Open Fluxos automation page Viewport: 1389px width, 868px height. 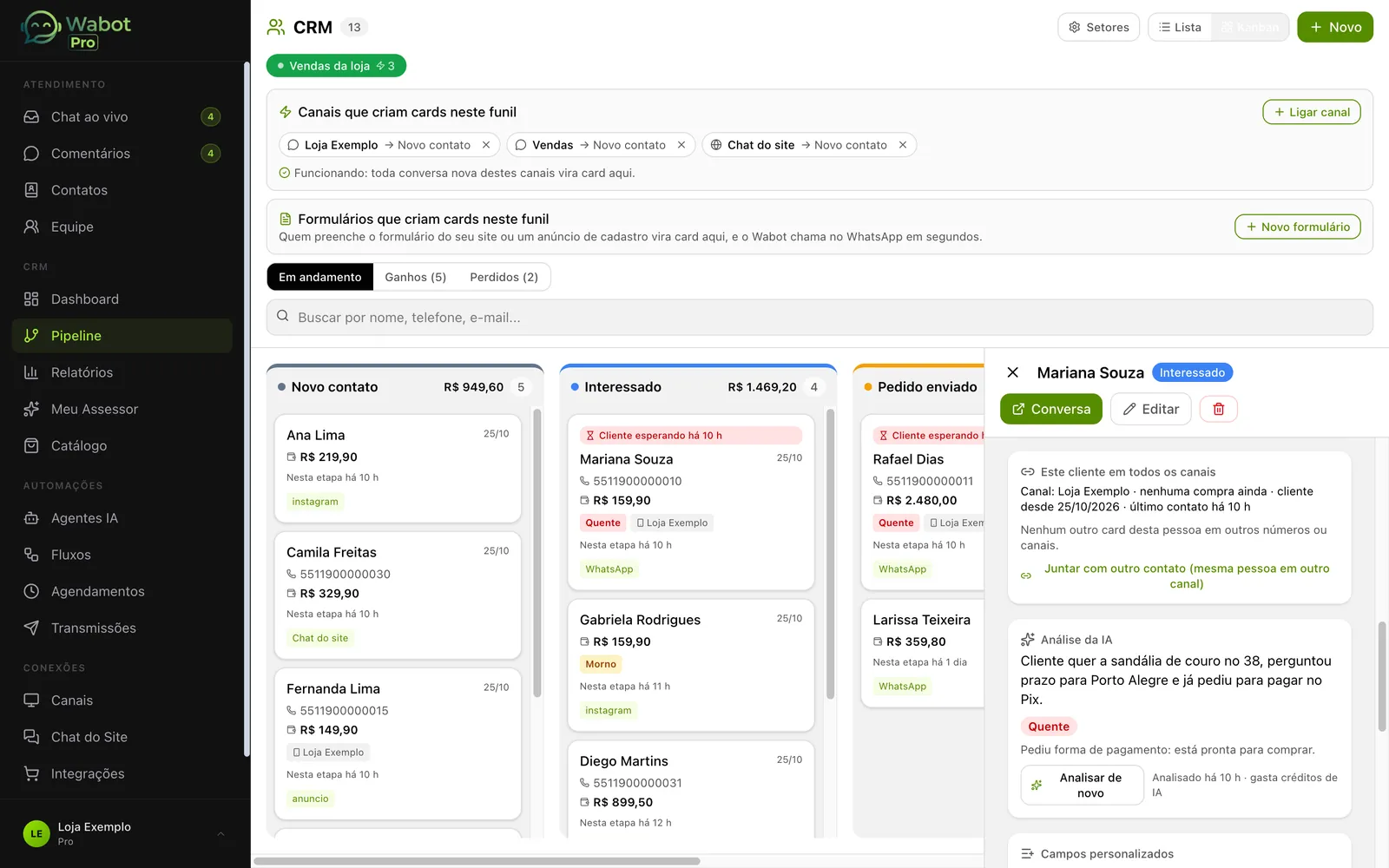click(122, 555)
